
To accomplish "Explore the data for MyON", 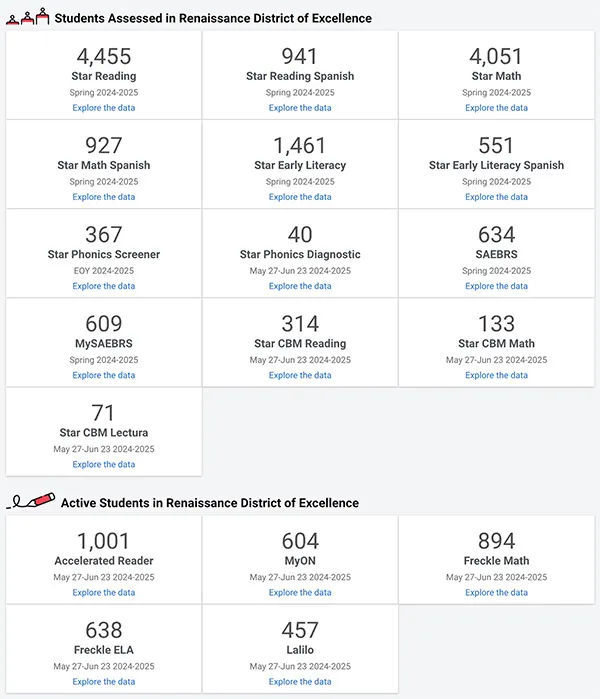I will click(300, 592).
